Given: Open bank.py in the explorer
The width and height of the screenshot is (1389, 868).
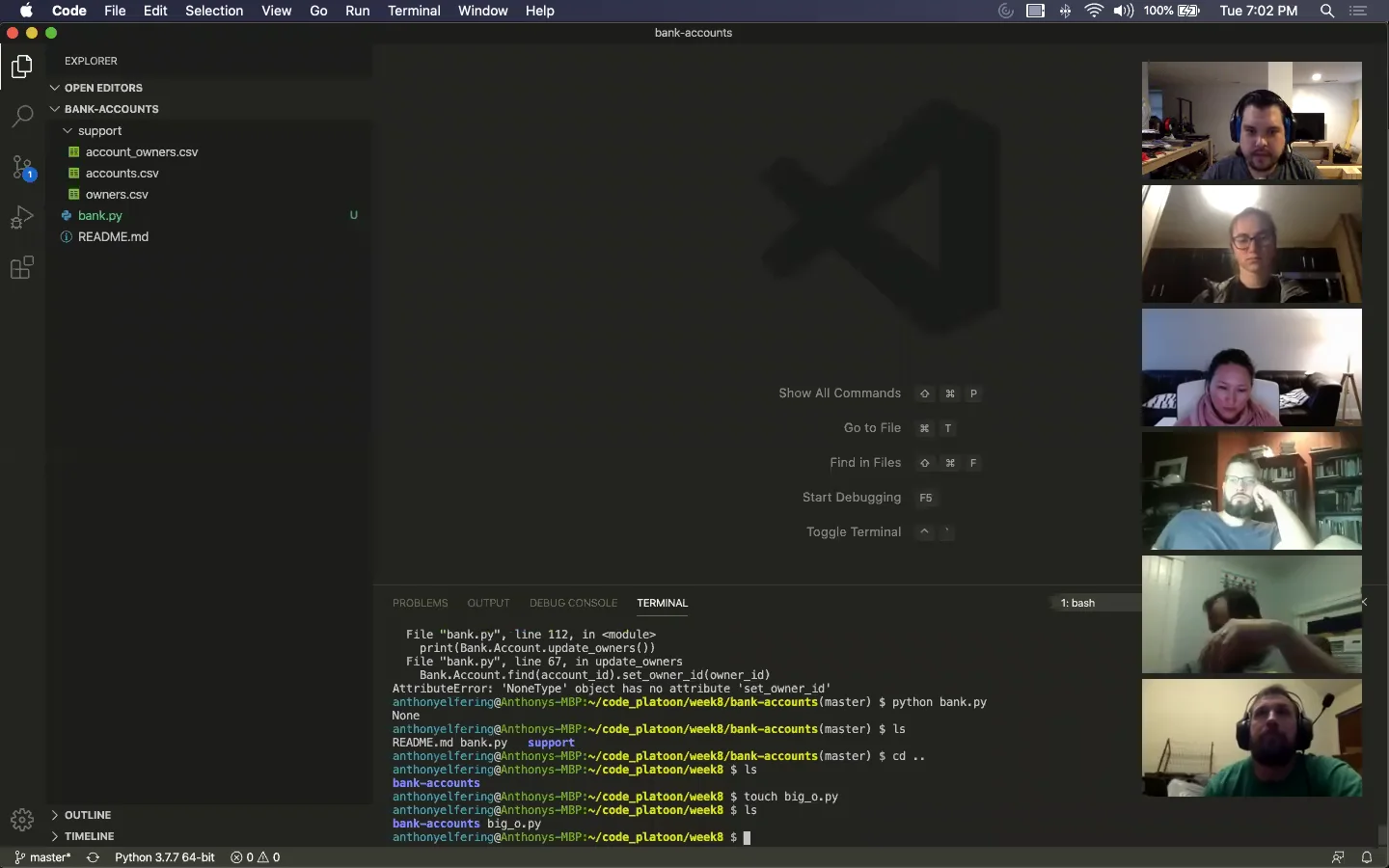Looking at the screenshot, I should coord(100,216).
